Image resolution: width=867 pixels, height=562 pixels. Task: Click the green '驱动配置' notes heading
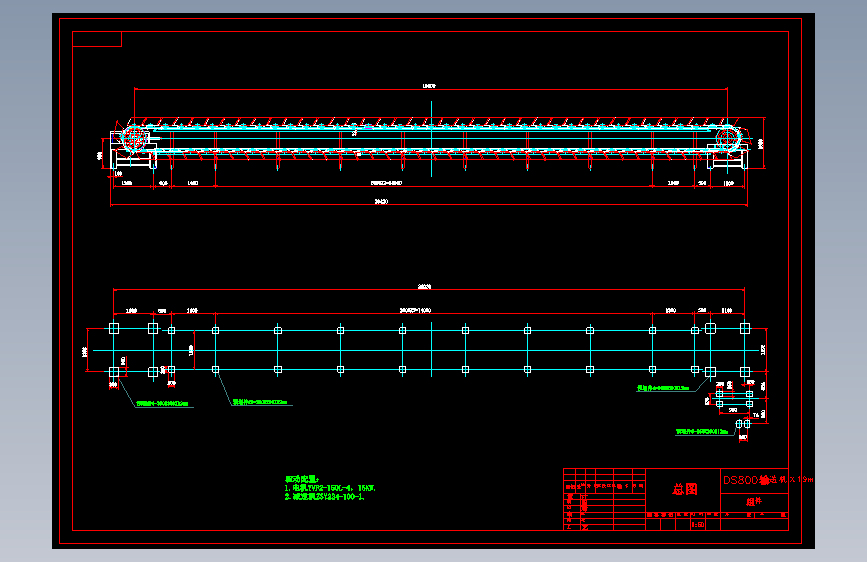point(302,479)
